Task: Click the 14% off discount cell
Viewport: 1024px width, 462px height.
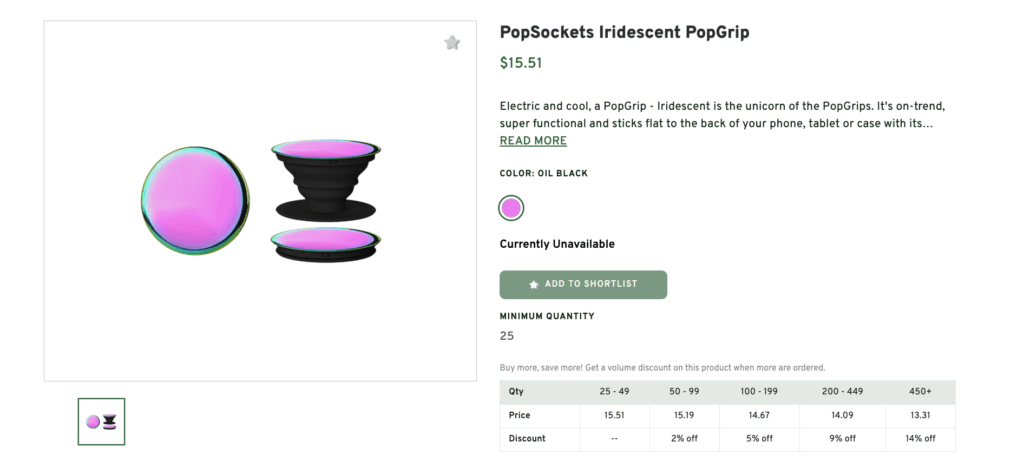Action: (920, 438)
